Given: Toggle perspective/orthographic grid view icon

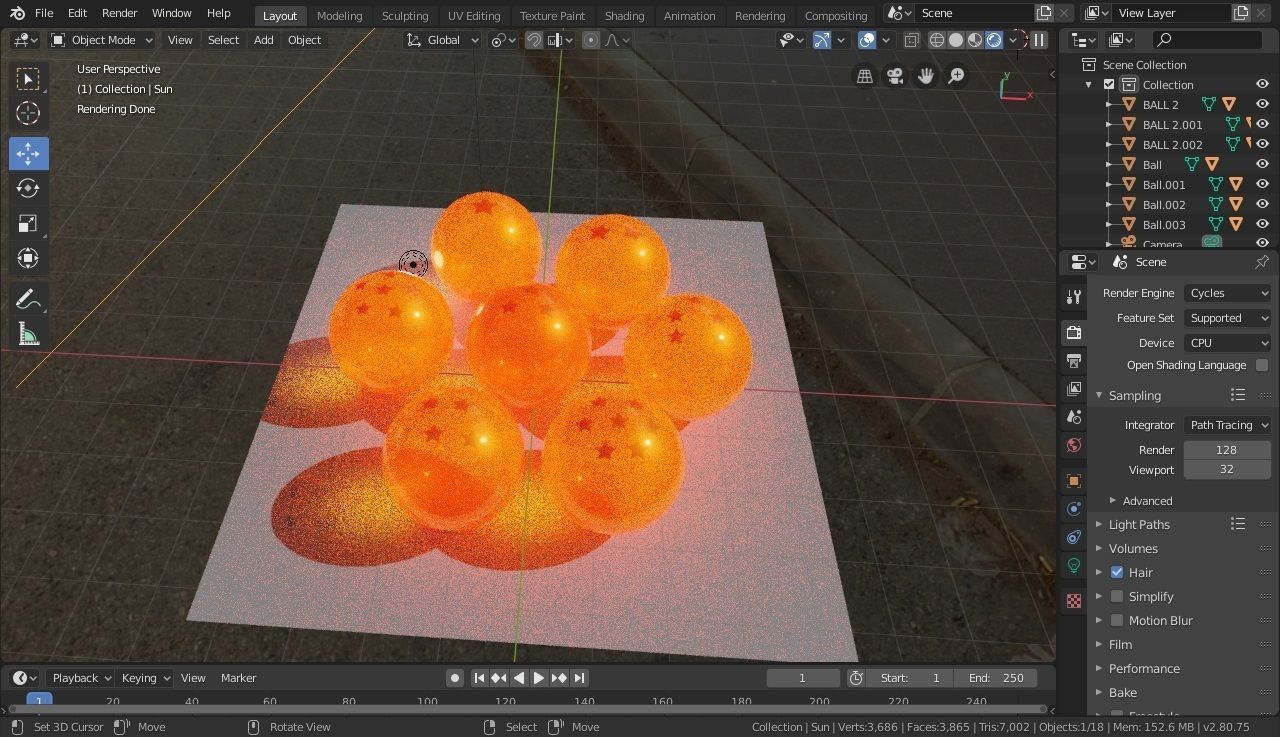Looking at the screenshot, I should [x=865, y=76].
